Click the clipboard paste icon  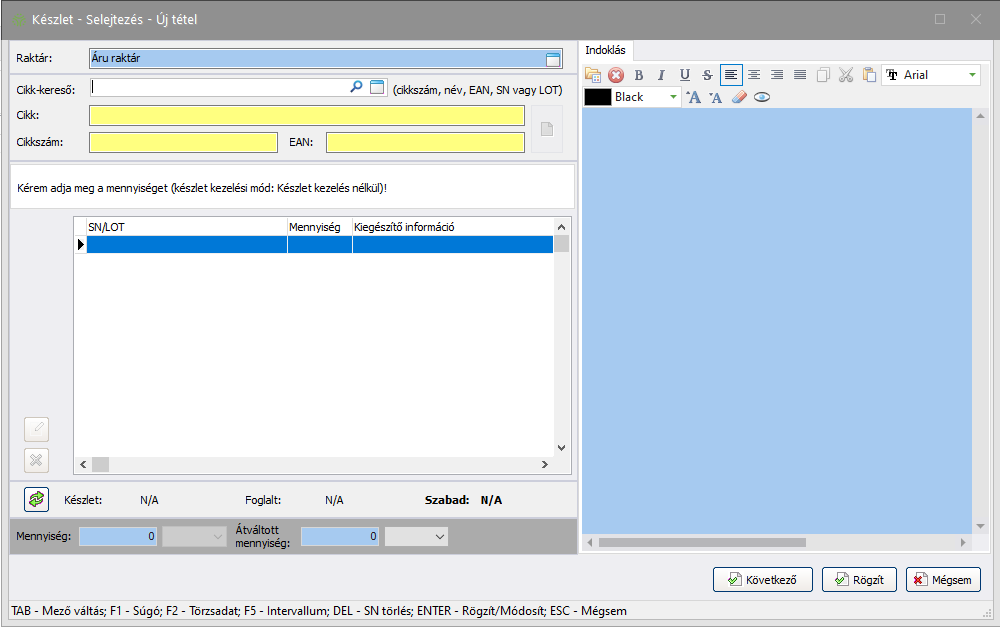[869, 75]
